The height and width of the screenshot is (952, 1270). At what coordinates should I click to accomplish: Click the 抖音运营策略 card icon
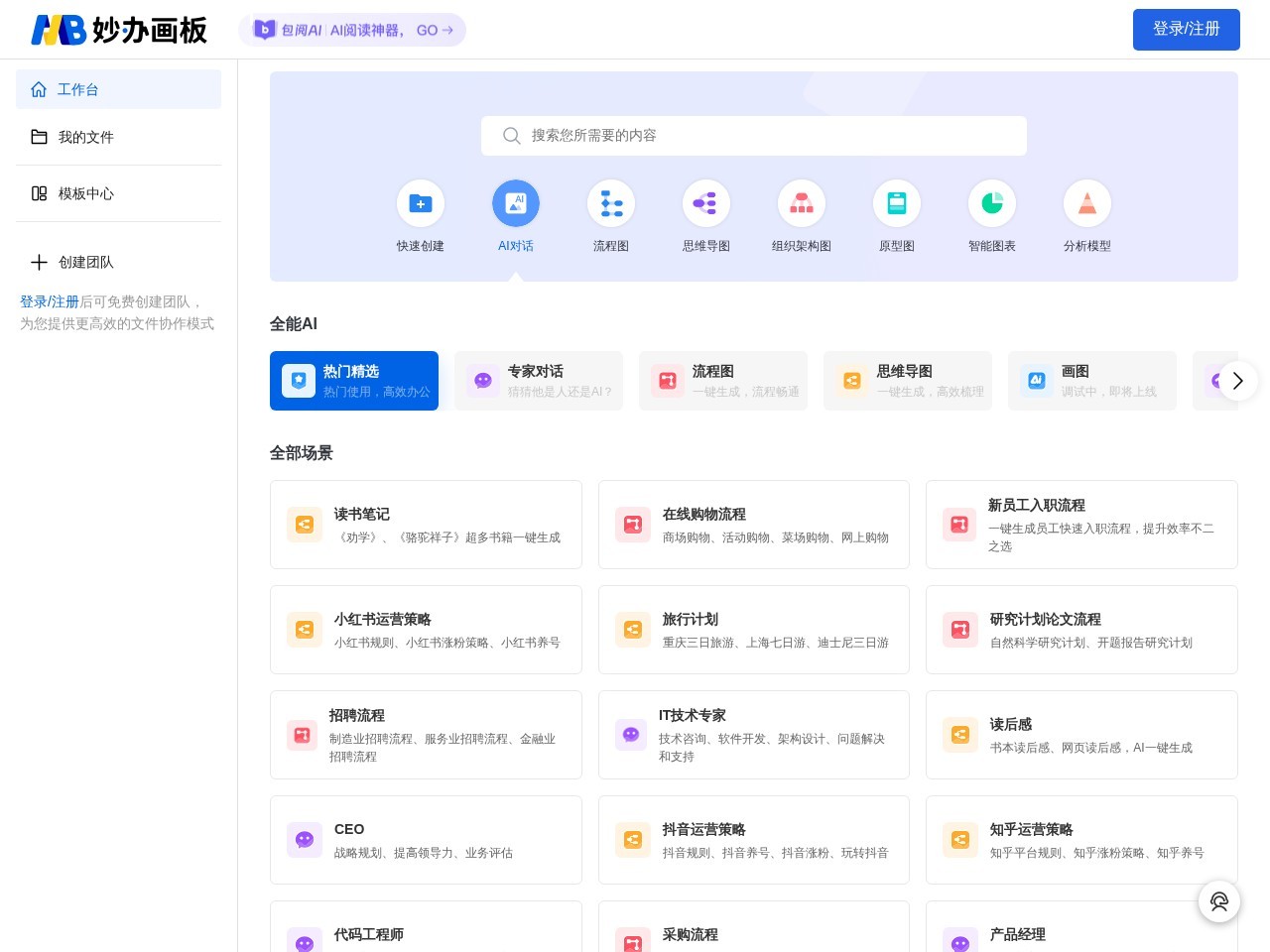pos(633,840)
